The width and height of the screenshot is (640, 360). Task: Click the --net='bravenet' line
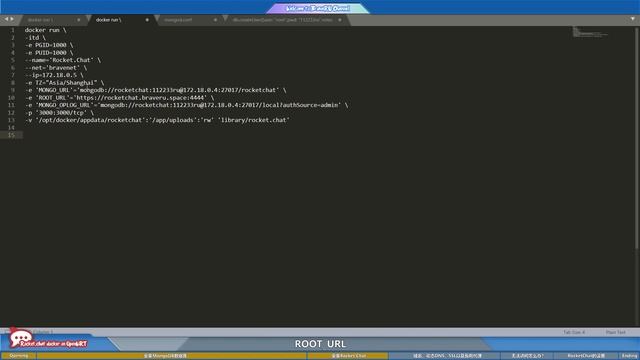pos(56,68)
